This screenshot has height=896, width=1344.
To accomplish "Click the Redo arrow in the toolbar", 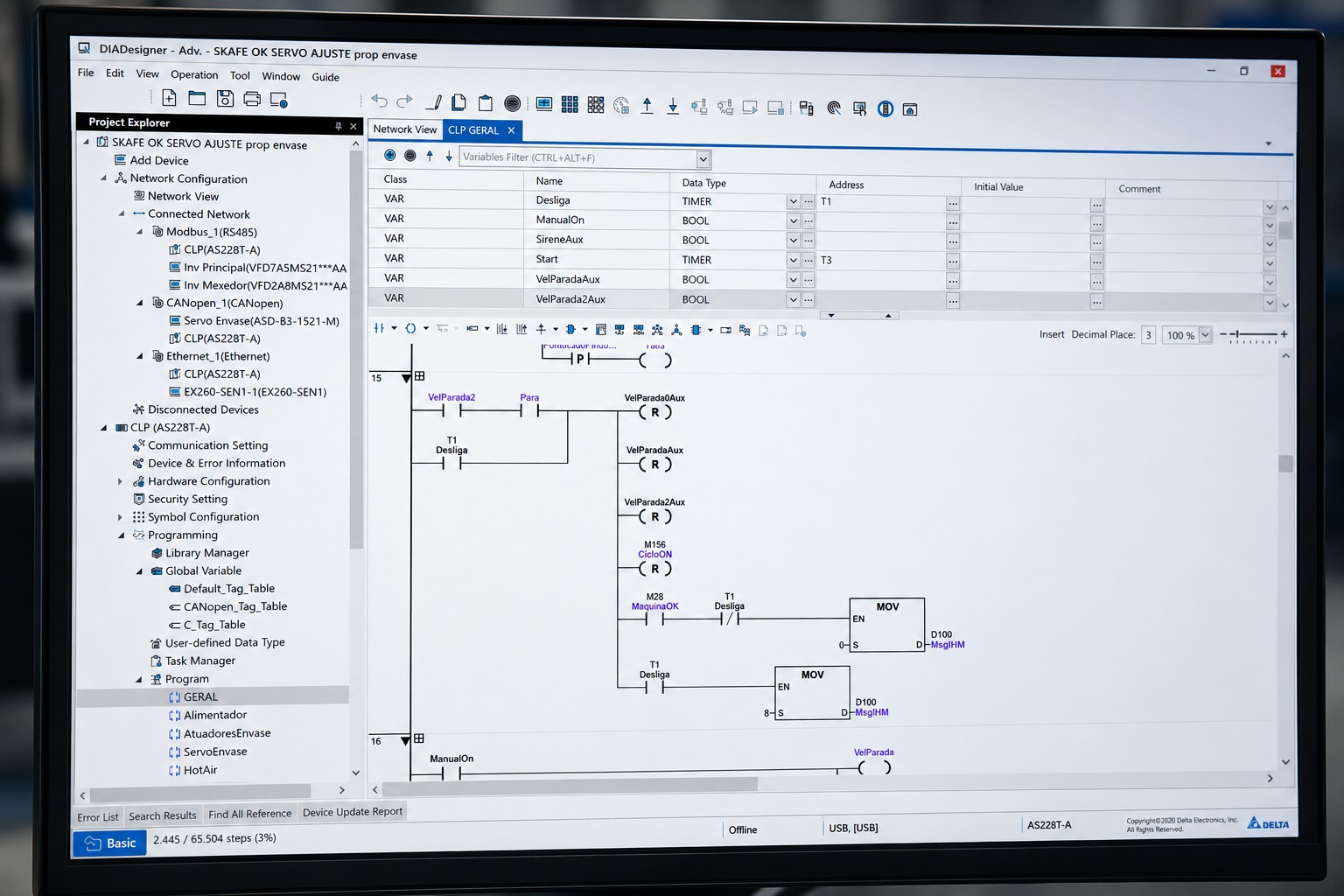I will (x=404, y=101).
